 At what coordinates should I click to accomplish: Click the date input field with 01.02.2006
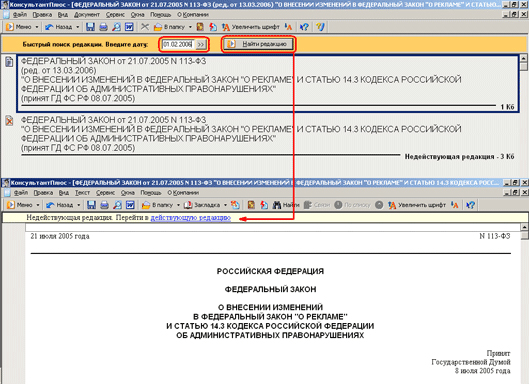[178, 44]
